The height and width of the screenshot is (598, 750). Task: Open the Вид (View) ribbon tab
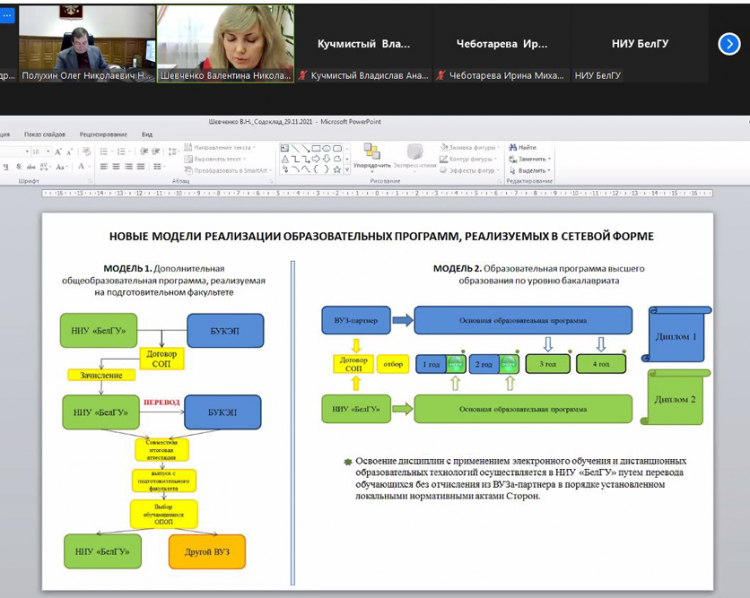[x=147, y=134]
